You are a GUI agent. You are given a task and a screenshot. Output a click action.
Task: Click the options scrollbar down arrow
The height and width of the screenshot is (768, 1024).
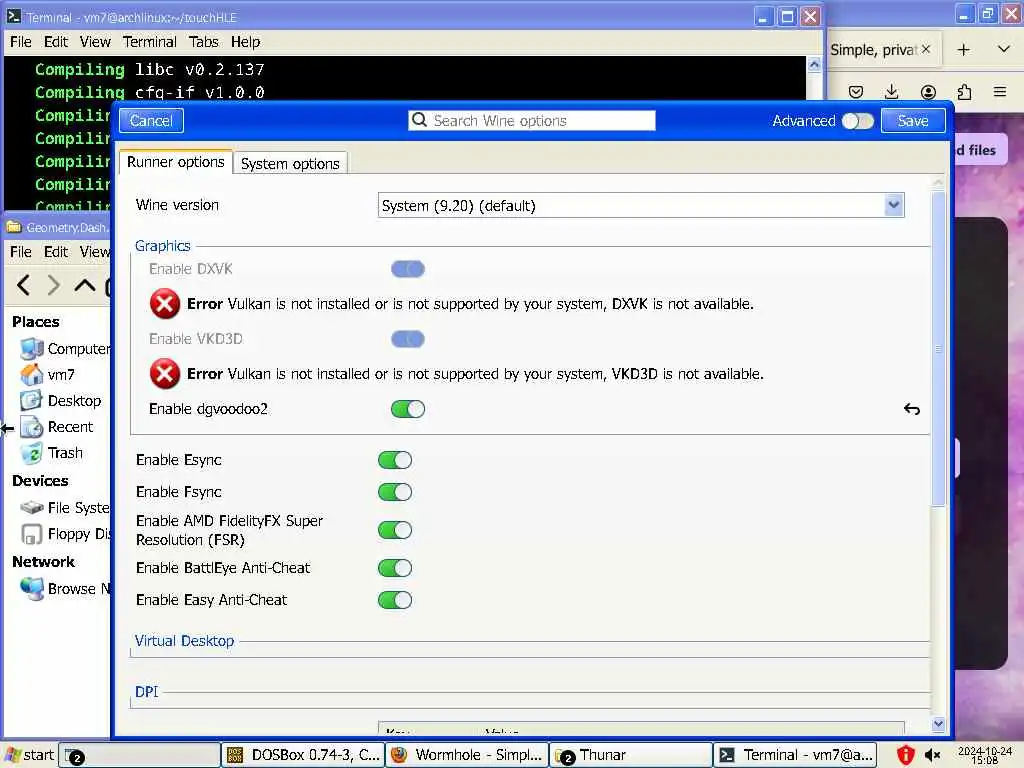click(938, 723)
